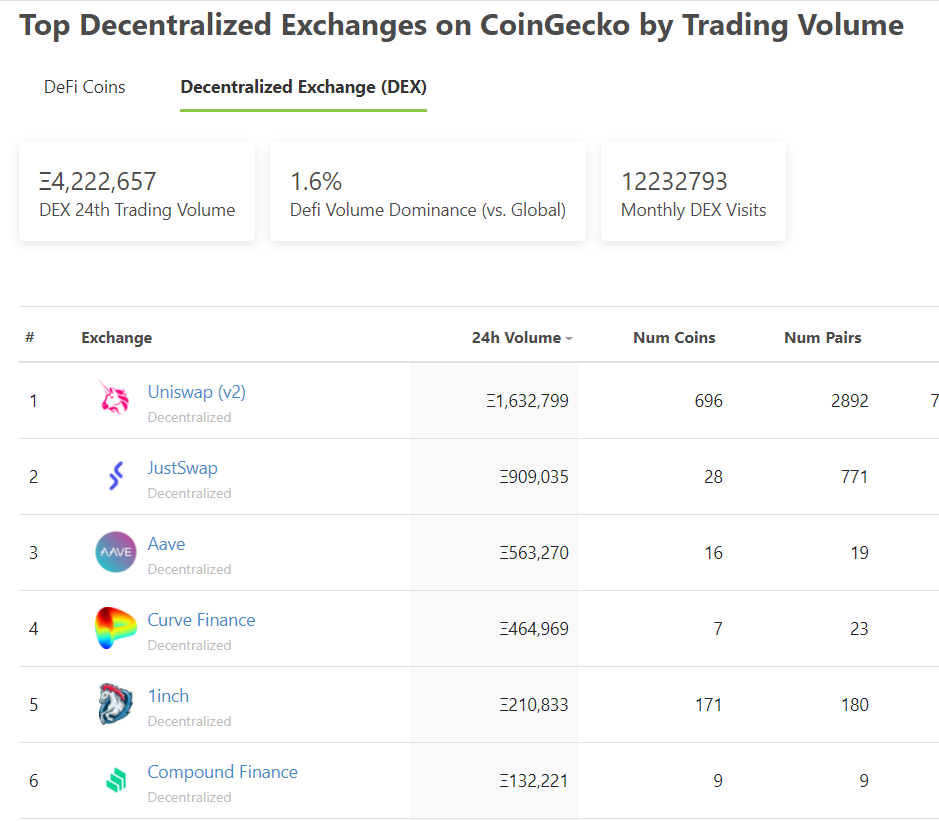Viewport: 939px width, 821px height.
Task: Select the Decentralized Exchange (DEX) tab
Action: 304,87
